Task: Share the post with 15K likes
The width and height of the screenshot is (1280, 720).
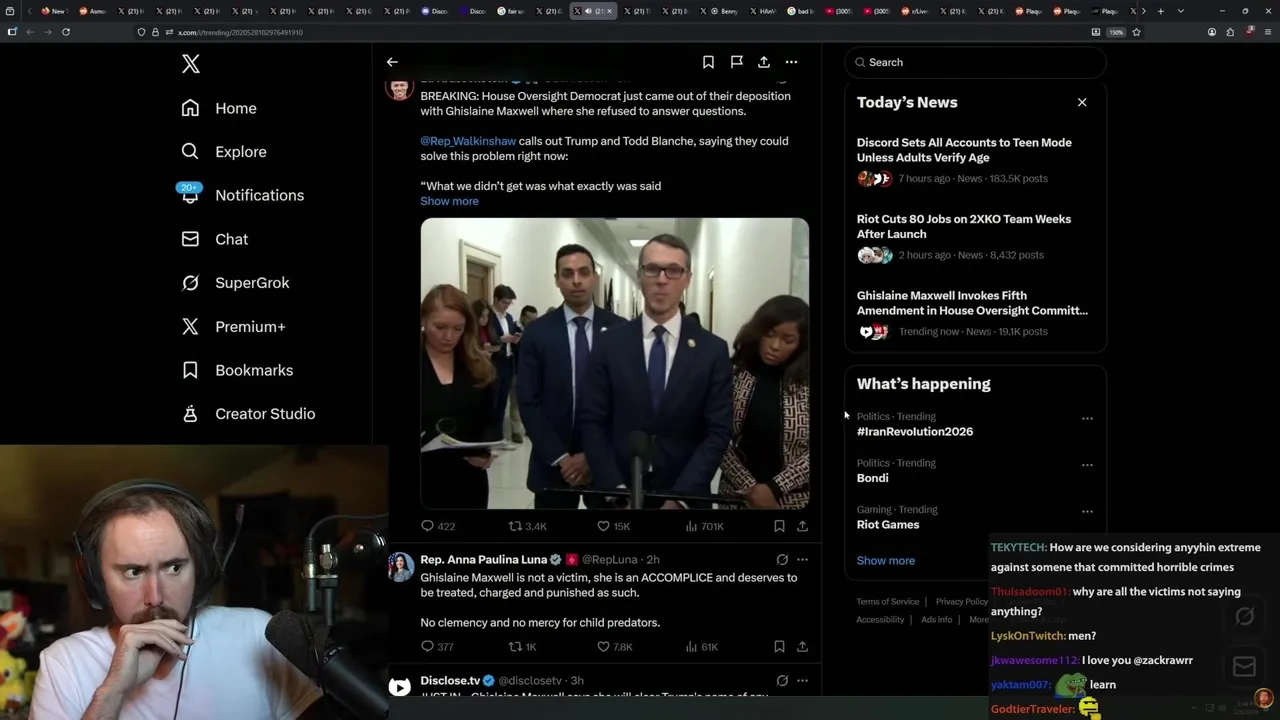Action: (802, 526)
